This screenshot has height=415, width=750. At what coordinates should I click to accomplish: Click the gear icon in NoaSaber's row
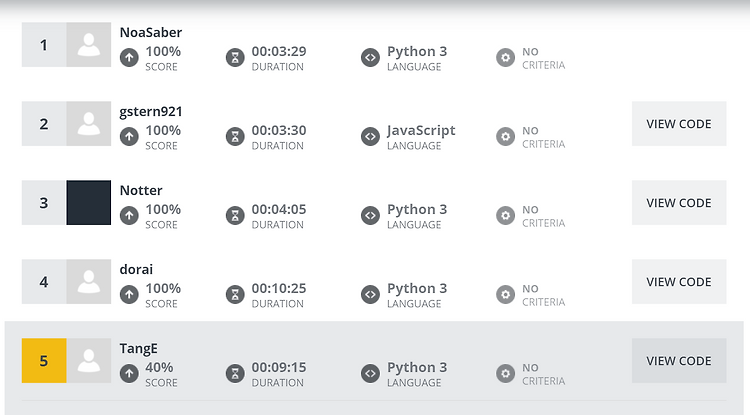click(506, 58)
